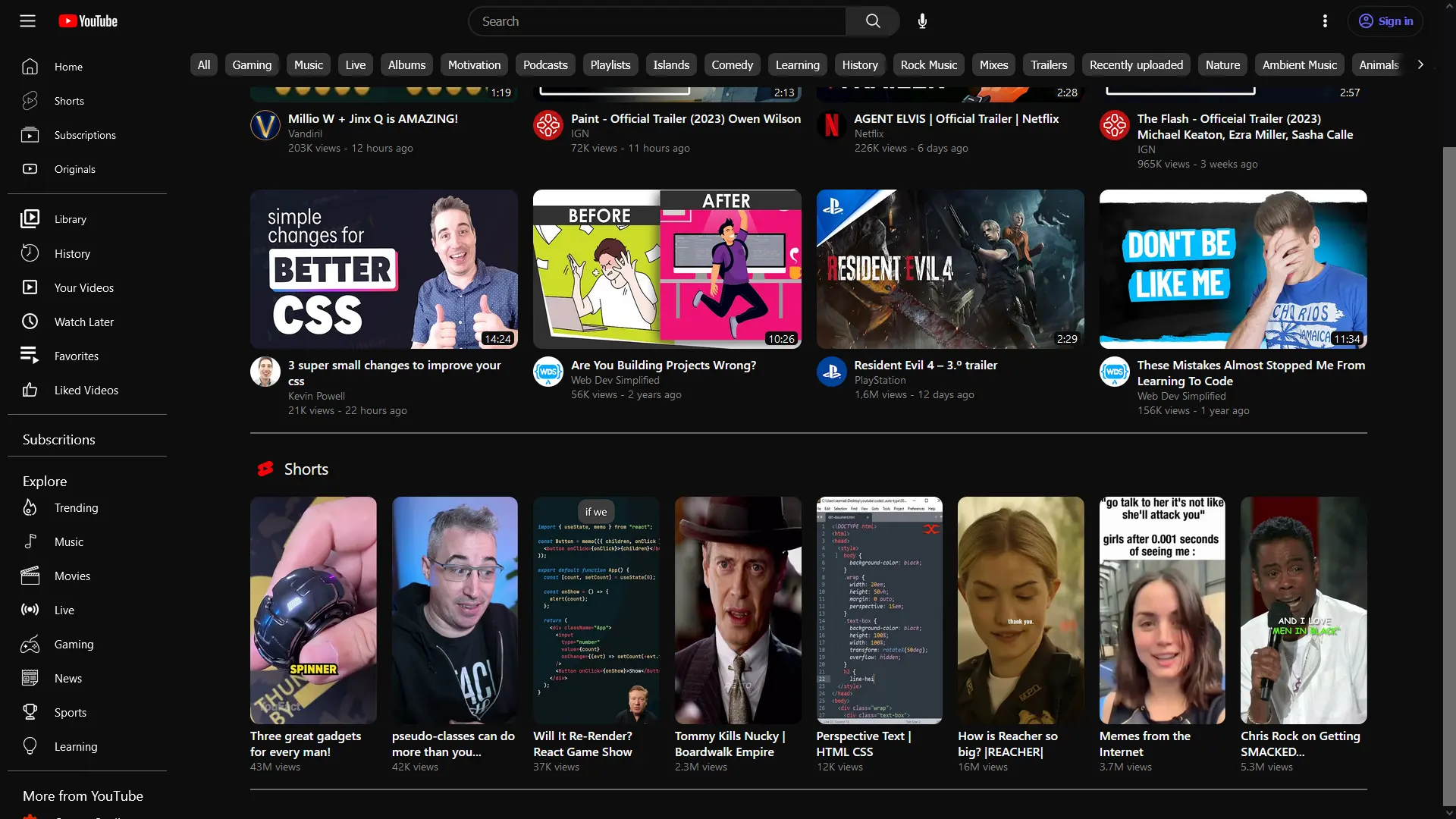The height and width of the screenshot is (819, 1456).
Task: Open the Netflix channel avatar
Action: pos(832,125)
